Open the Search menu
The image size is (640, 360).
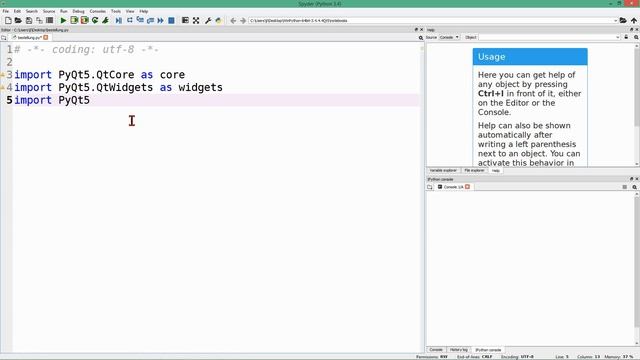[31, 11]
